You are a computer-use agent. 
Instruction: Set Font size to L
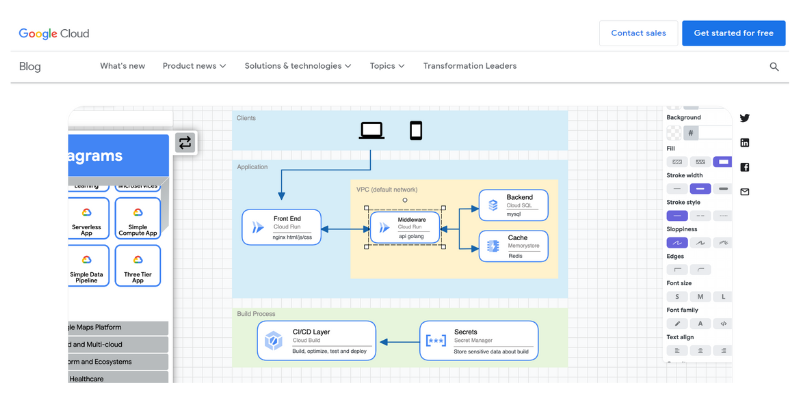(722, 296)
